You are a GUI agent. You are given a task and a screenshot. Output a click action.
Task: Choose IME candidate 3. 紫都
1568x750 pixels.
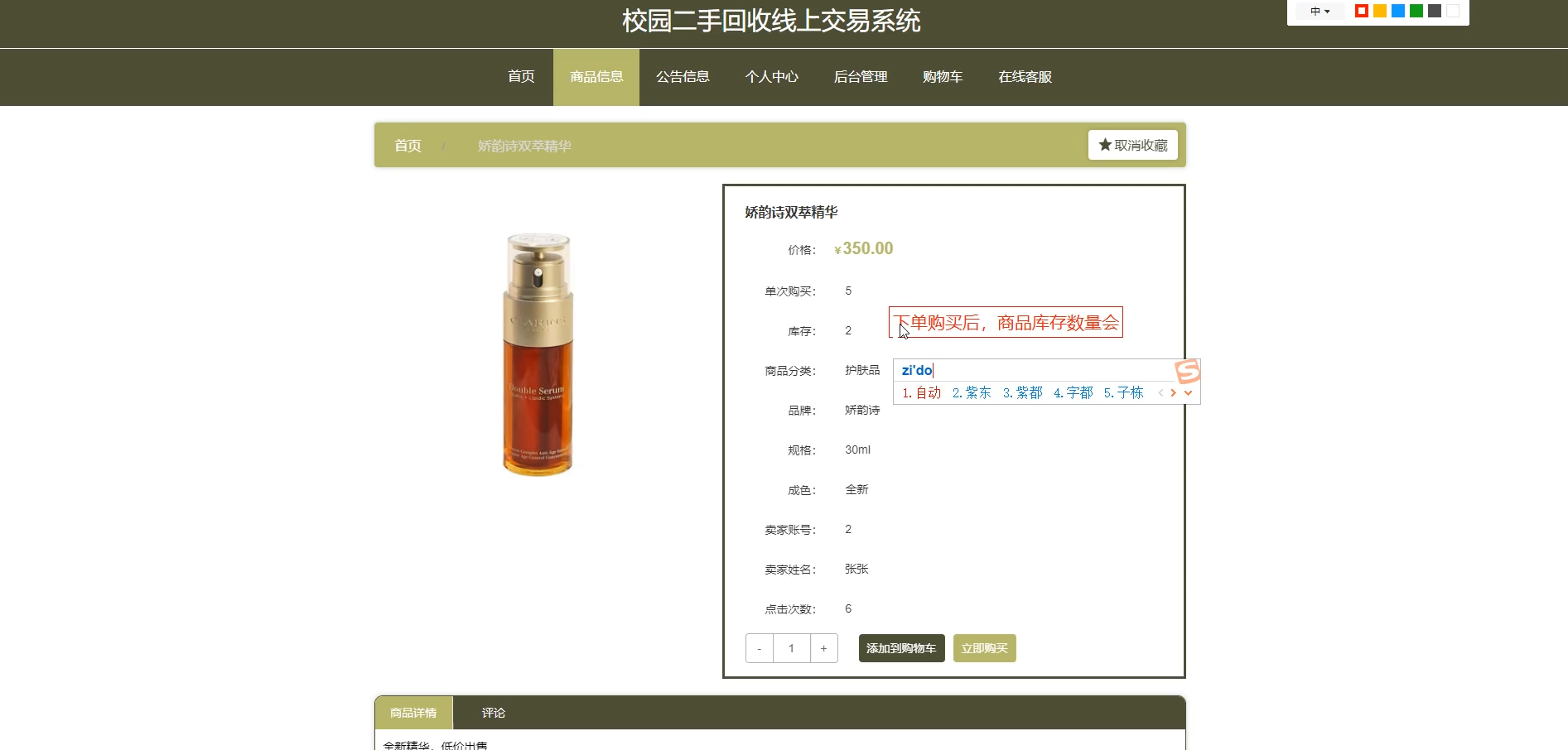point(1023,392)
